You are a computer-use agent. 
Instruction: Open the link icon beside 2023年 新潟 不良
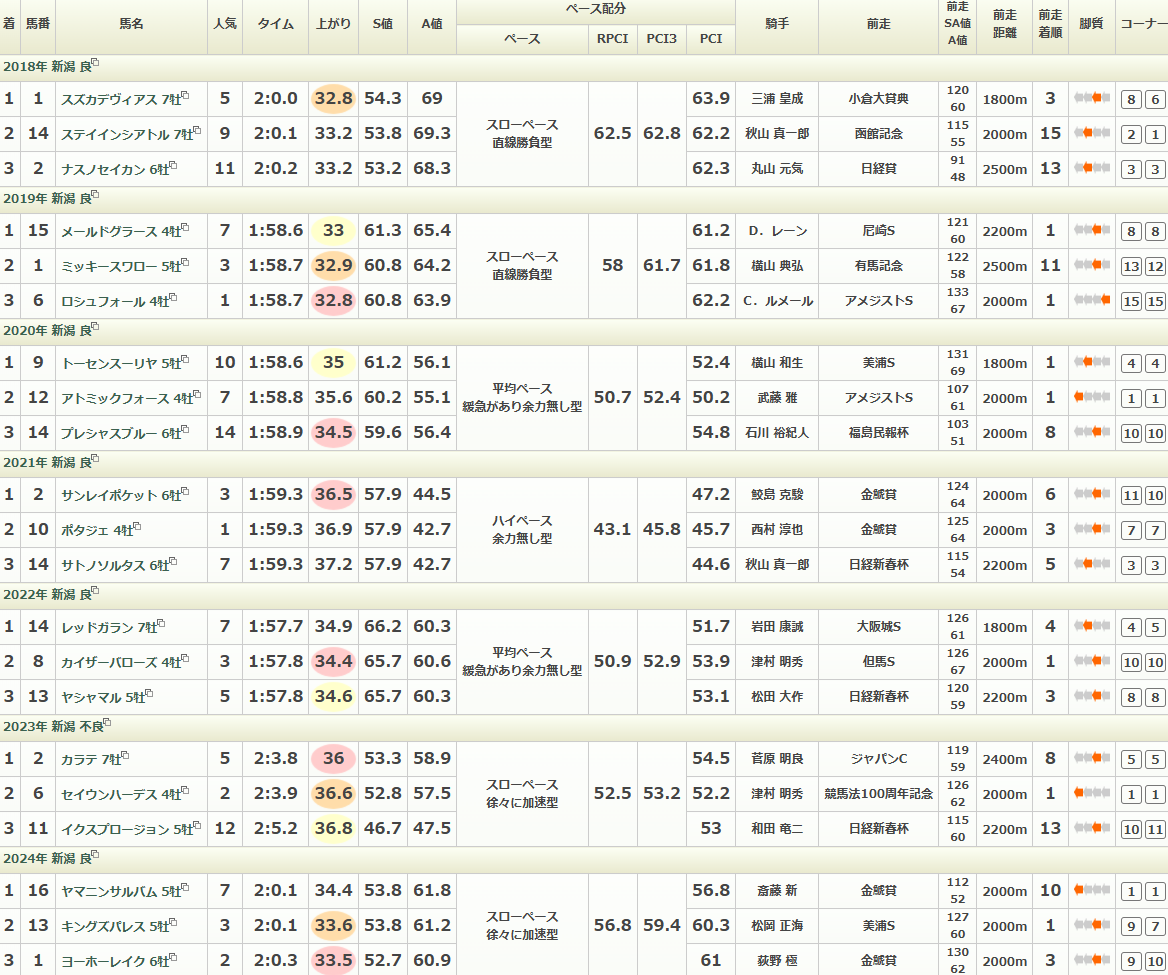pyautogui.click(x=107, y=722)
